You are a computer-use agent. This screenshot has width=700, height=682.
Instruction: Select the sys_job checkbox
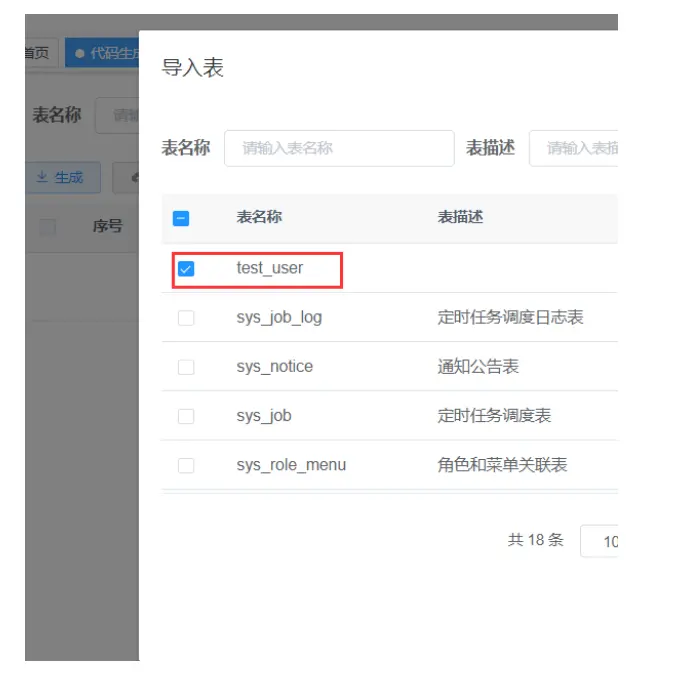(186, 416)
